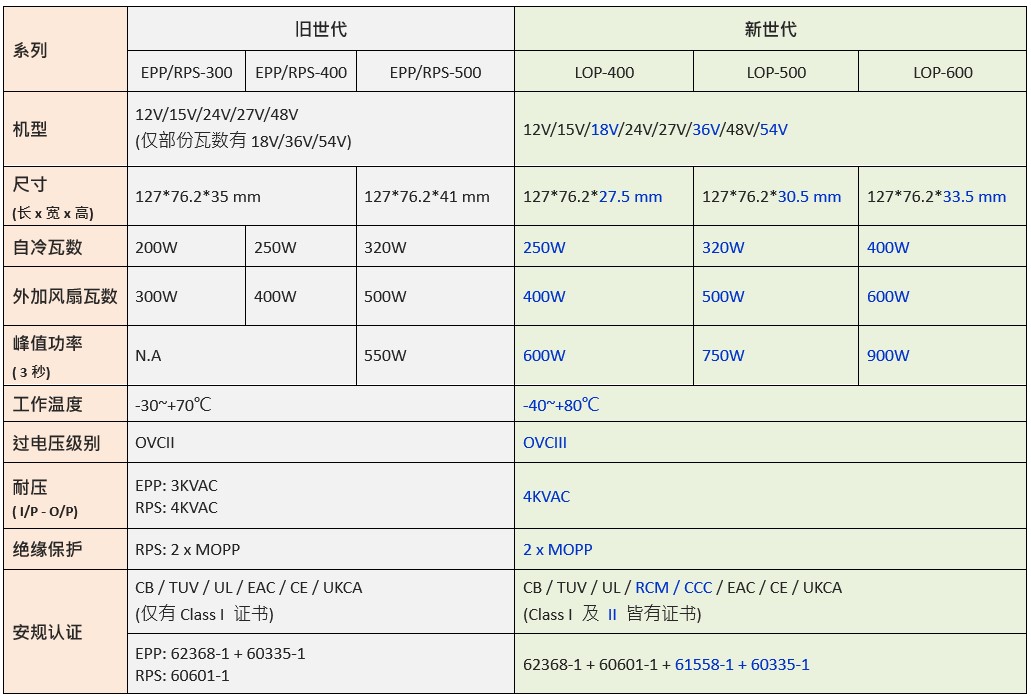Select the EPP/RPS-500 header cell
The width and height of the screenshot is (1031, 698).
[434, 71]
